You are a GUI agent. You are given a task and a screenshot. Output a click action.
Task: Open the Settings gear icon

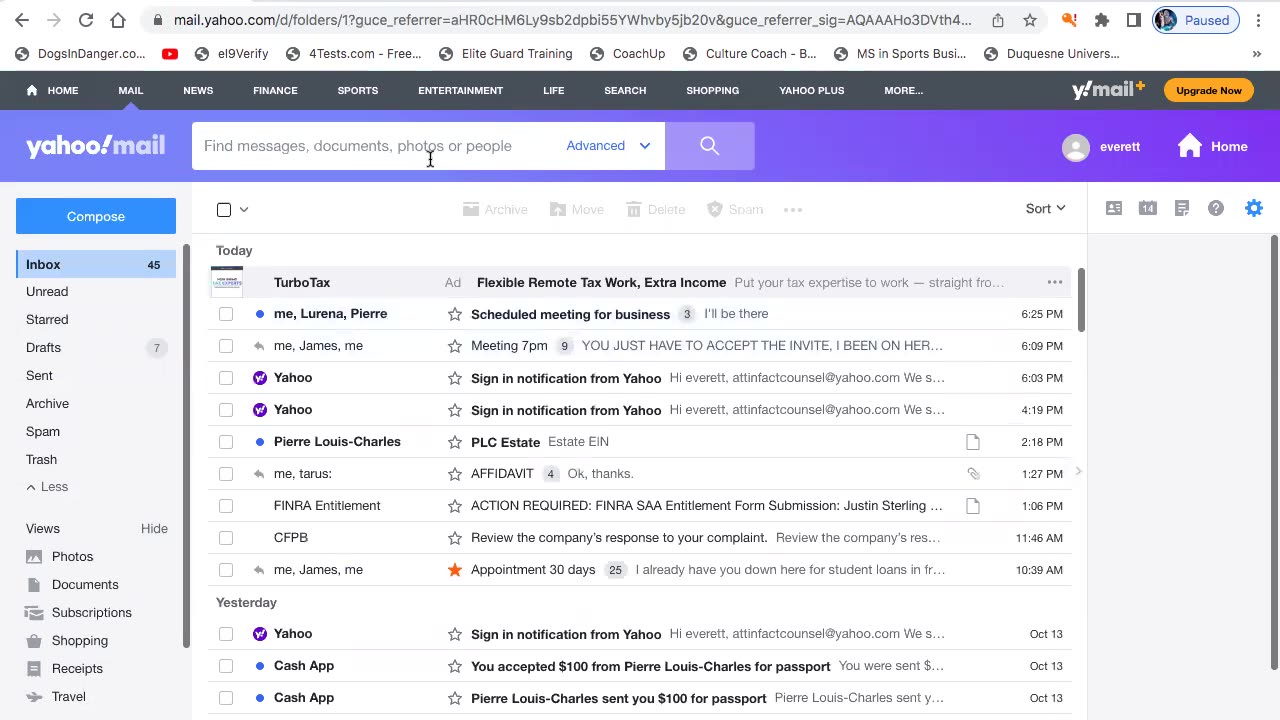coord(1254,208)
